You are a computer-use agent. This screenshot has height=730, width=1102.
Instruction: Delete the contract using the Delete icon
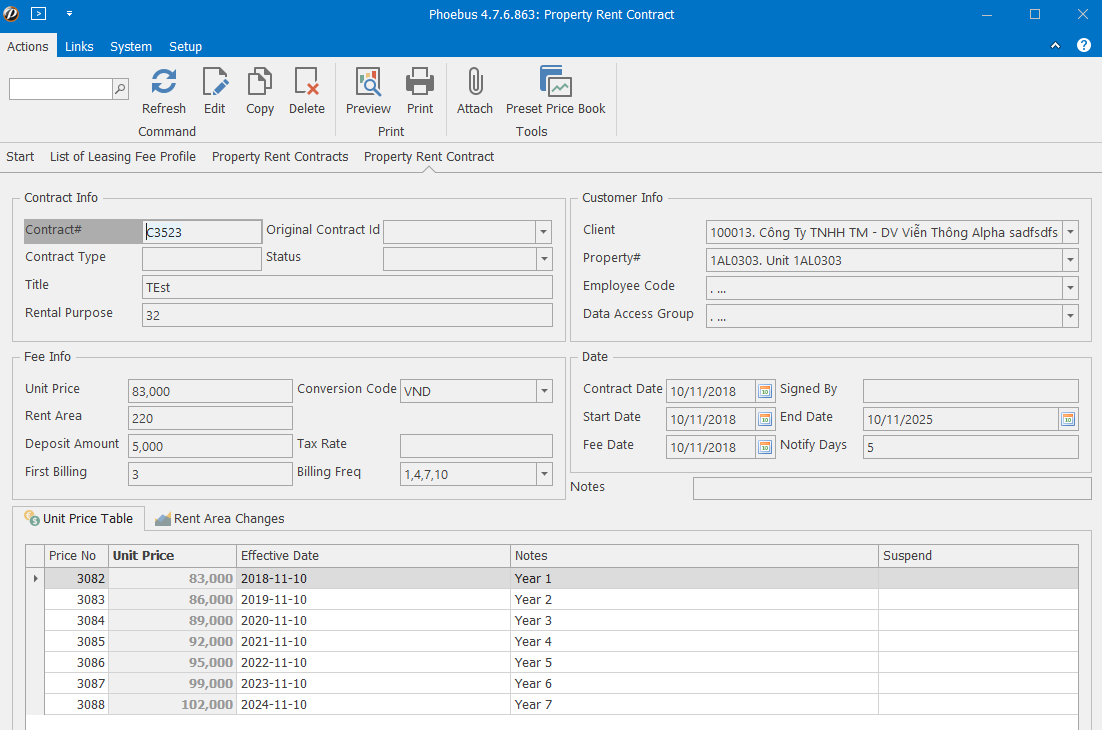point(306,83)
